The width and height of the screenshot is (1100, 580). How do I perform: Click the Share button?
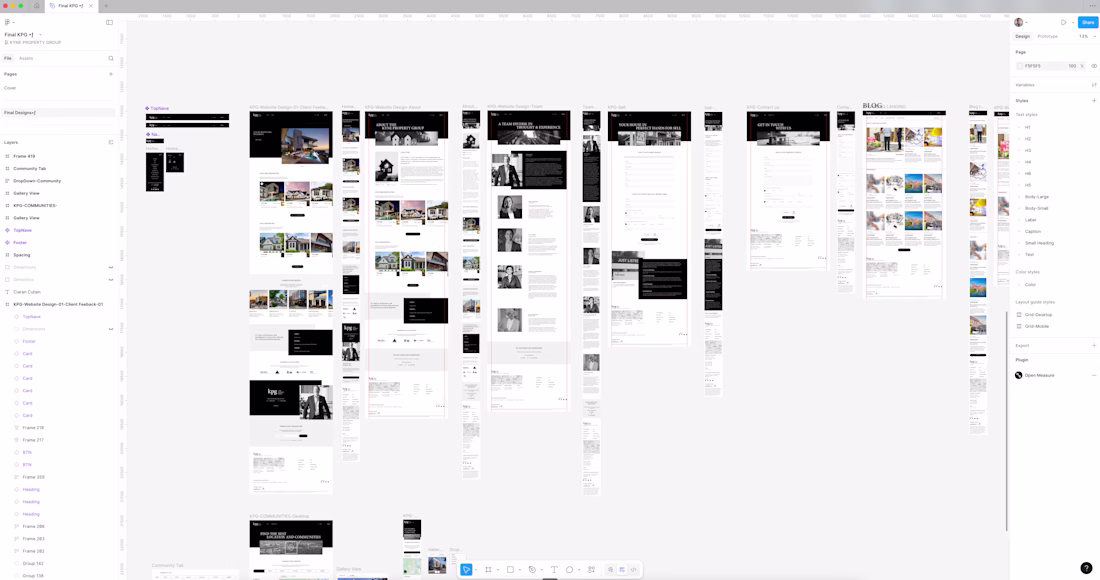pos(1087,22)
